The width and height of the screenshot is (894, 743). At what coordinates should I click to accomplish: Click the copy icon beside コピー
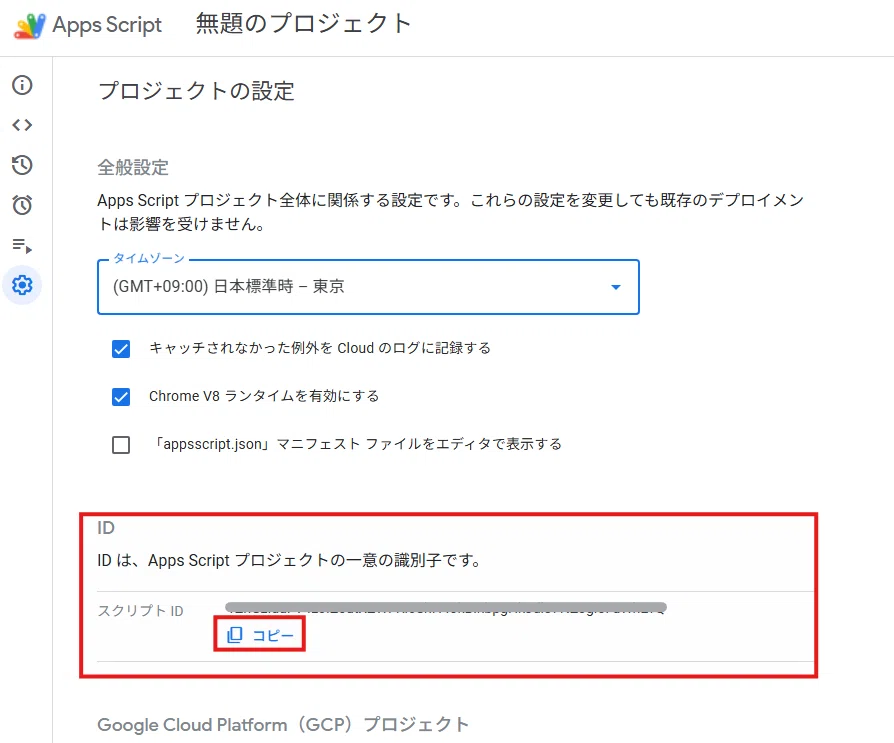tap(235, 635)
